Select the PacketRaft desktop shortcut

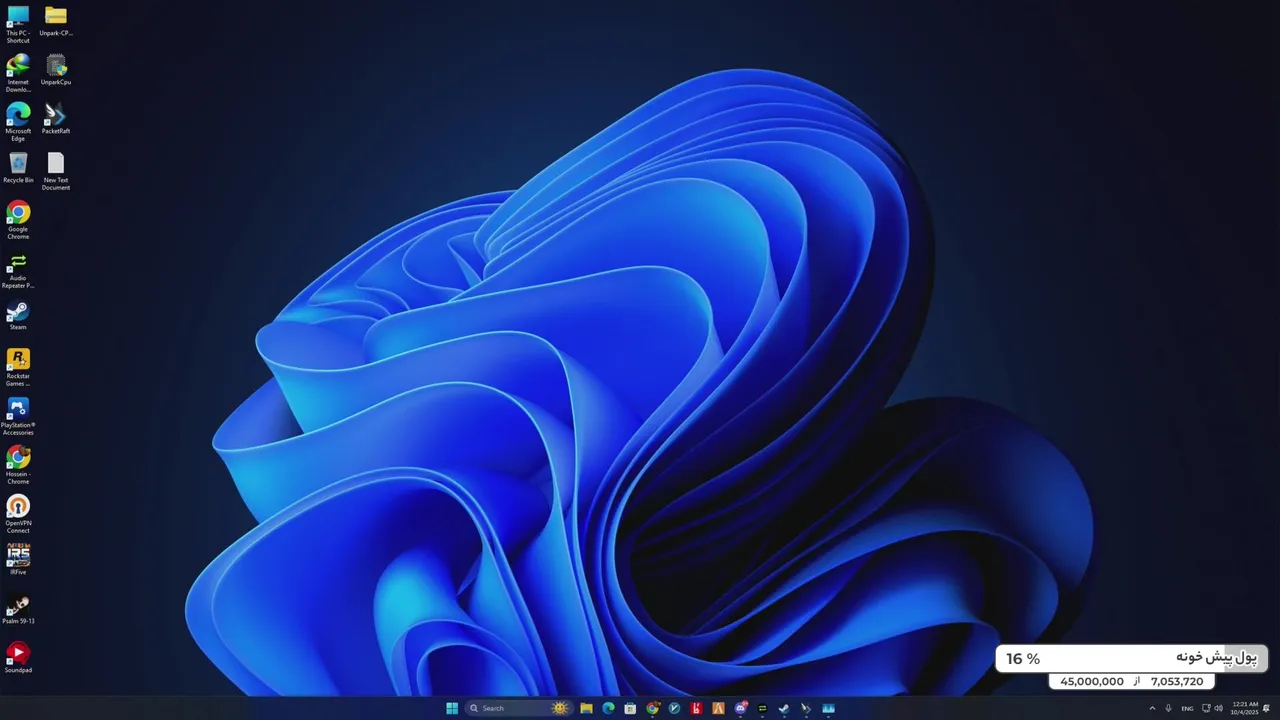(56, 119)
